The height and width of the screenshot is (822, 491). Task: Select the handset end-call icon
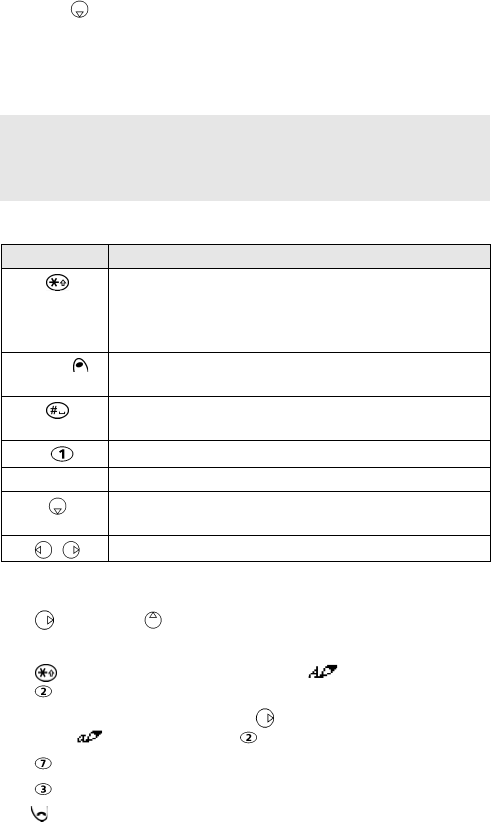click(40, 813)
